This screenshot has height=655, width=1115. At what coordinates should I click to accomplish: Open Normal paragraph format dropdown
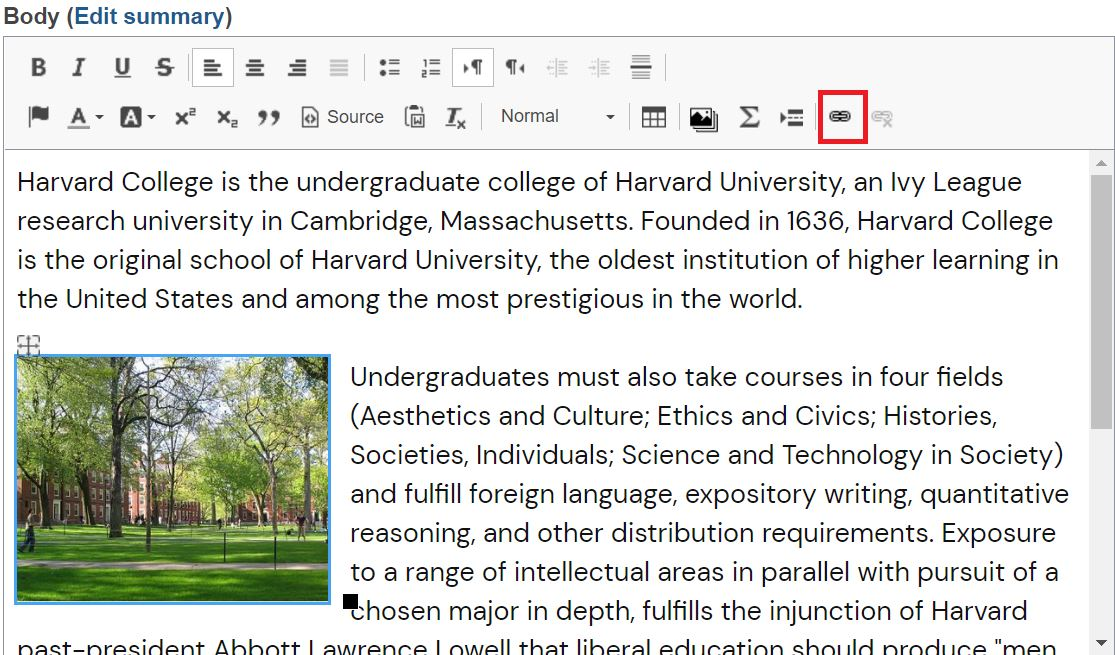coord(557,117)
